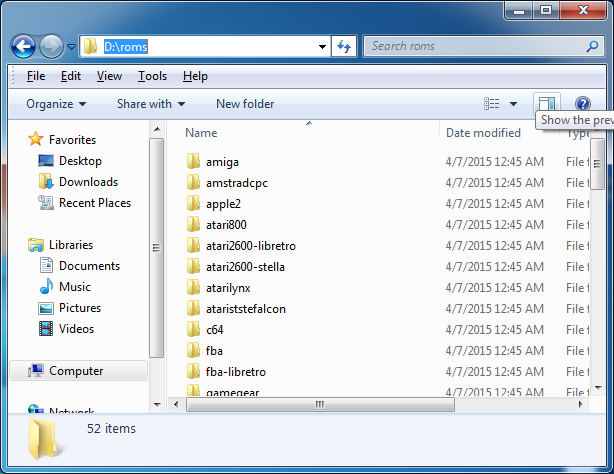This screenshot has width=614, height=474.
Task: Click the Pictures library icon
Action: (x=46, y=308)
